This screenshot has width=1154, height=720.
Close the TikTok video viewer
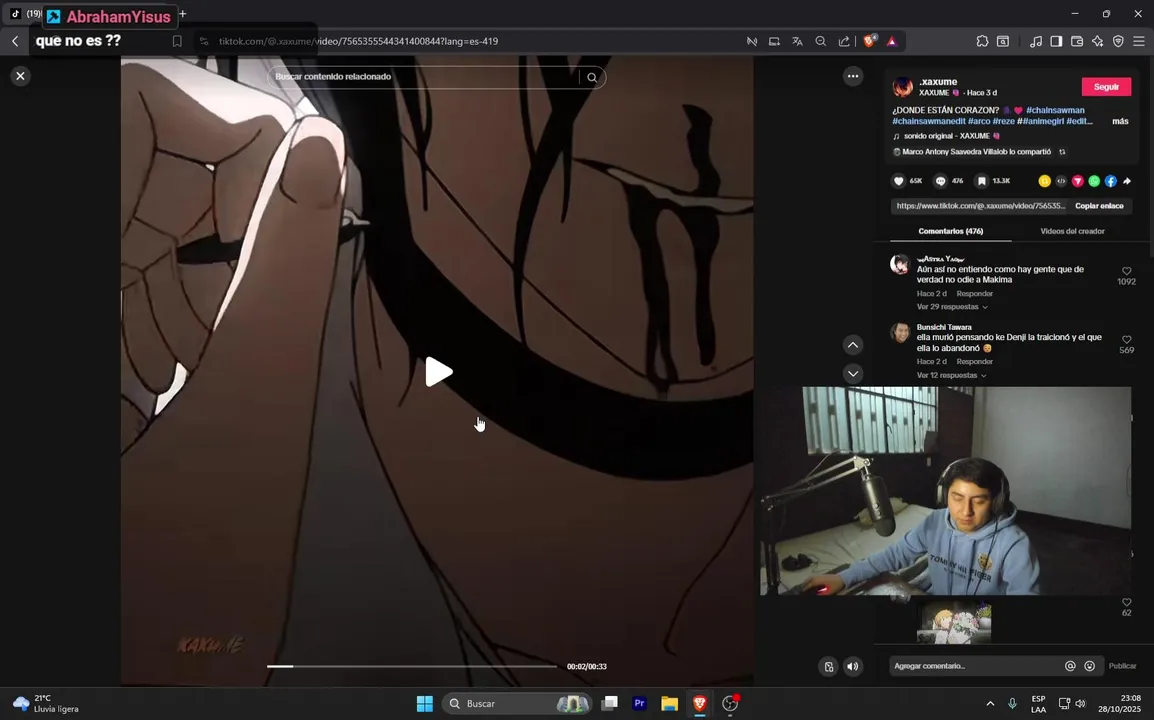(x=21, y=76)
